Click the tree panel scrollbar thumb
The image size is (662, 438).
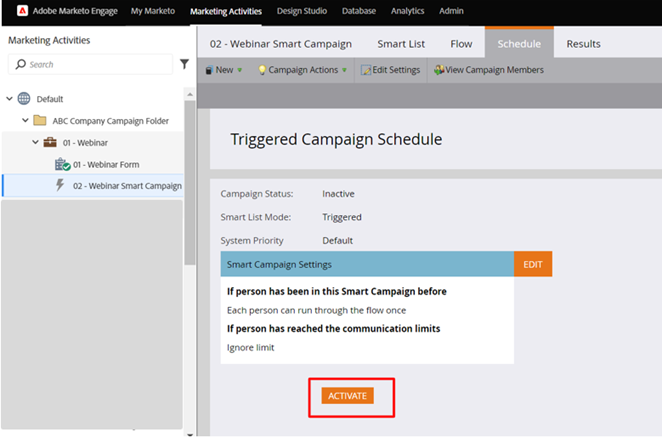(x=190, y=182)
